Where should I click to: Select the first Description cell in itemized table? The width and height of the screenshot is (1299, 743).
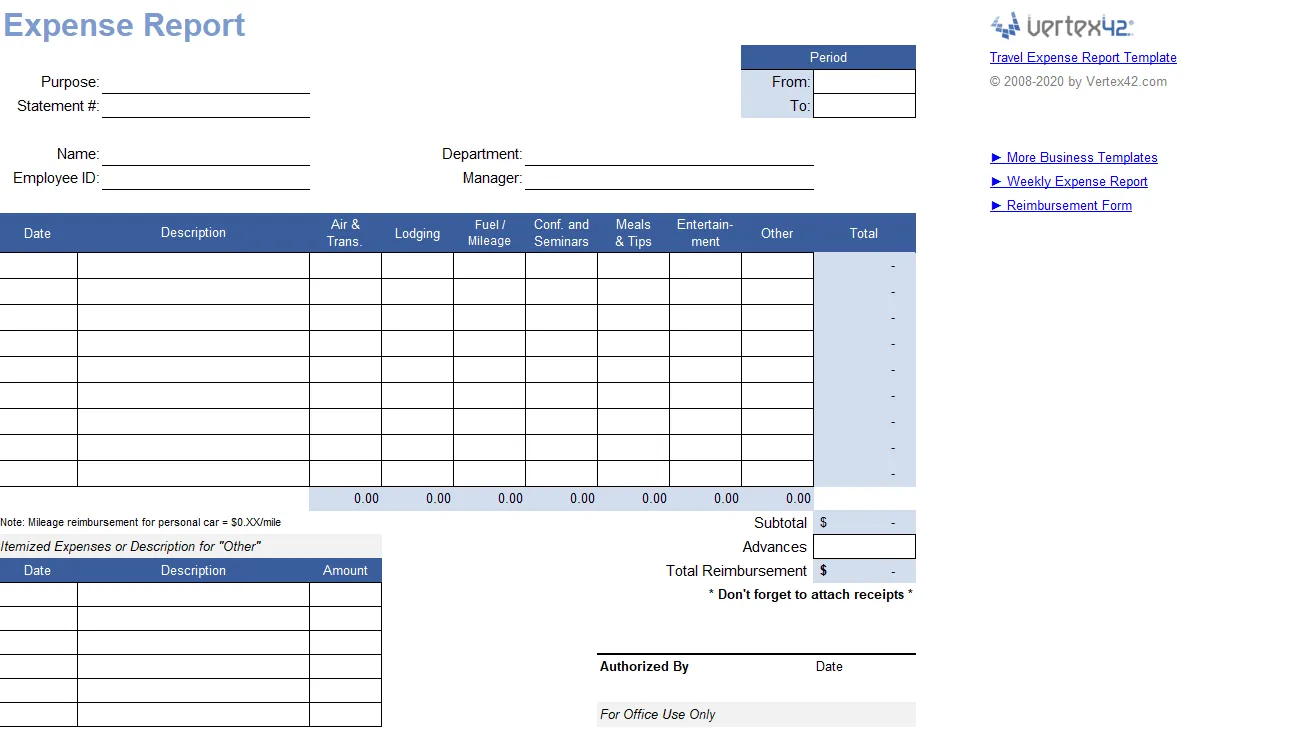(x=193, y=595)
